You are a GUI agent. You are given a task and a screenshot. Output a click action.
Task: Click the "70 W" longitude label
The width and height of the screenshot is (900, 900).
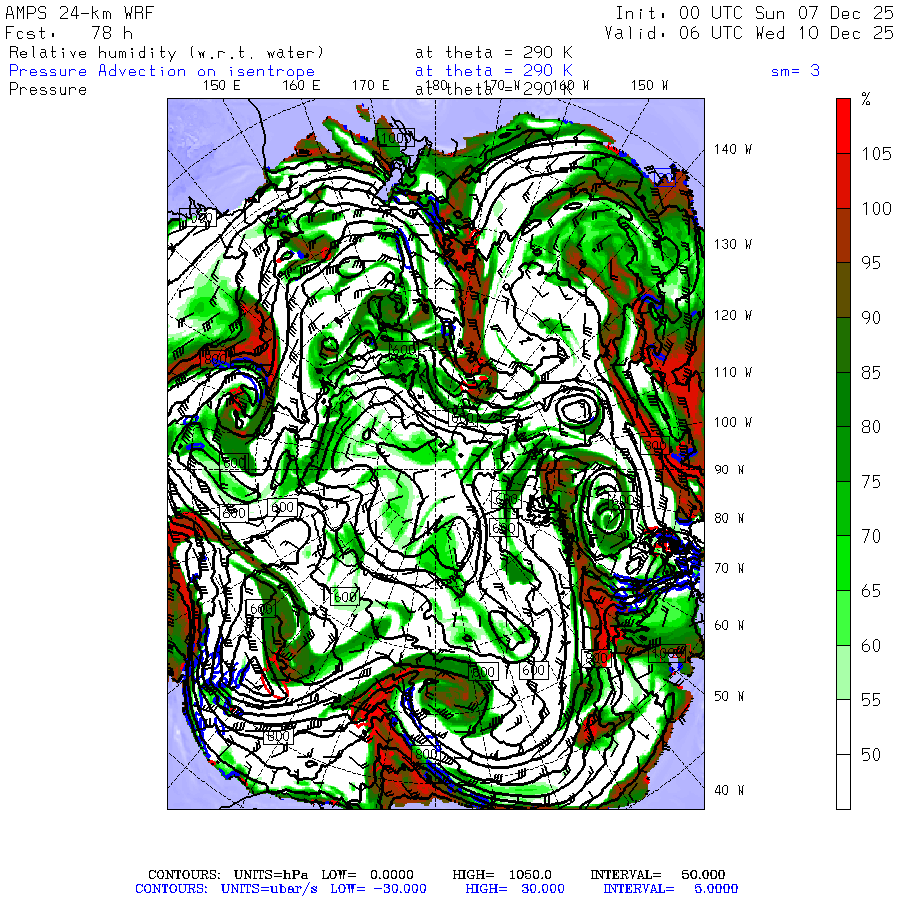click(x=729, y=568)
